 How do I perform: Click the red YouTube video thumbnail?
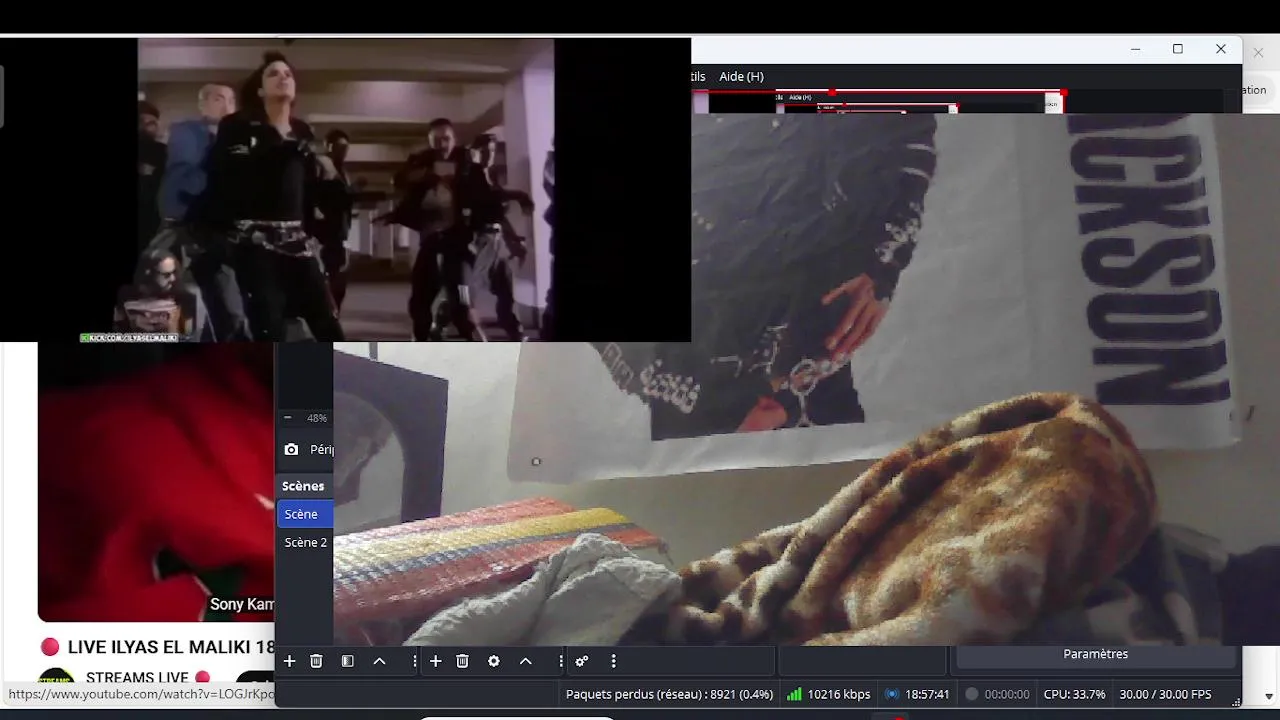(x=156, y=482)
